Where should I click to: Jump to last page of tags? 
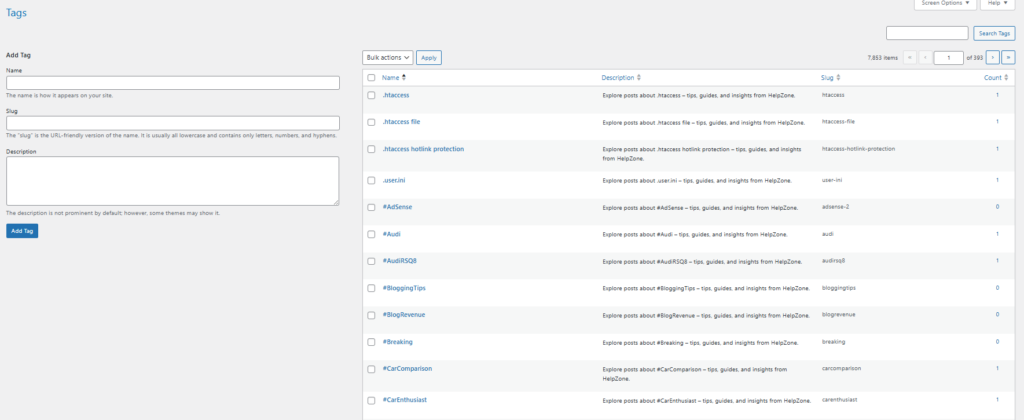[1008, 57]
